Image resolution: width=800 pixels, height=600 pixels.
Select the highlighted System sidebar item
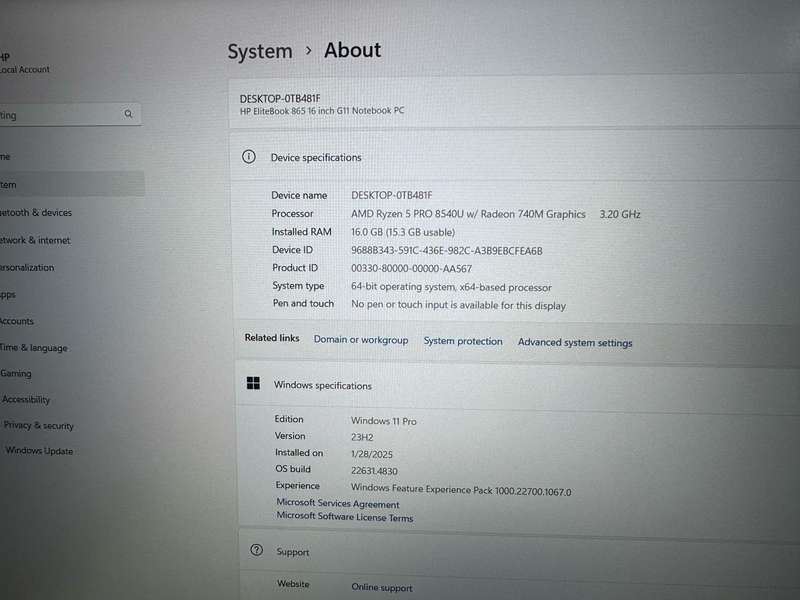pyautogui.click(x=72, y=184)
